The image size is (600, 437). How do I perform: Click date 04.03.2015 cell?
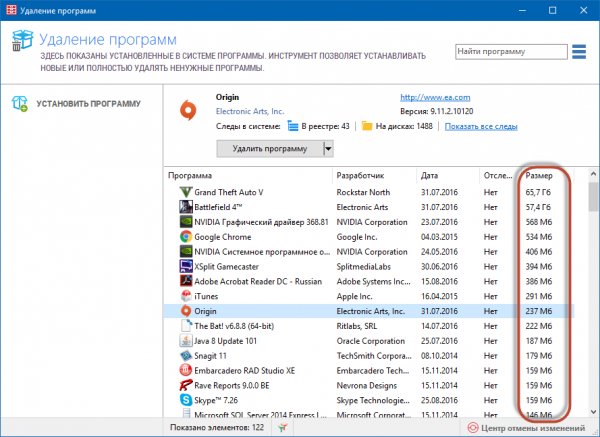439,237
